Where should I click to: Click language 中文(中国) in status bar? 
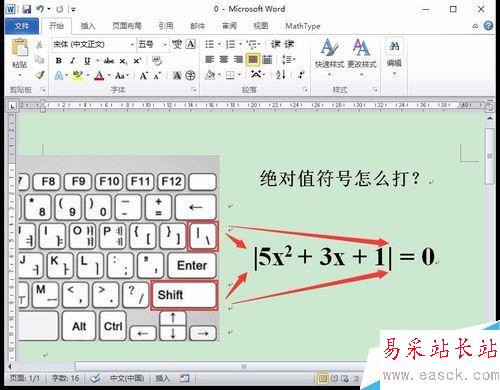[x=127, y=378]
